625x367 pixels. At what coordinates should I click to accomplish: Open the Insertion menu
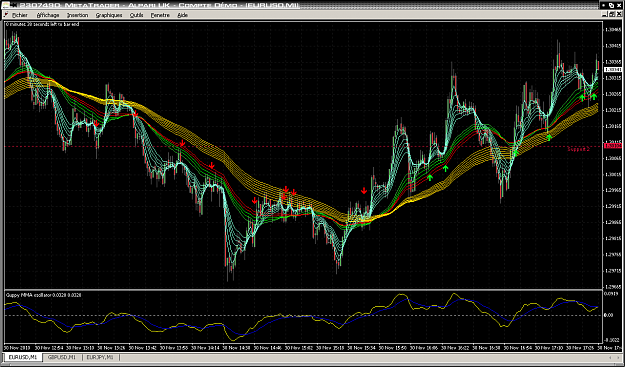77,15
